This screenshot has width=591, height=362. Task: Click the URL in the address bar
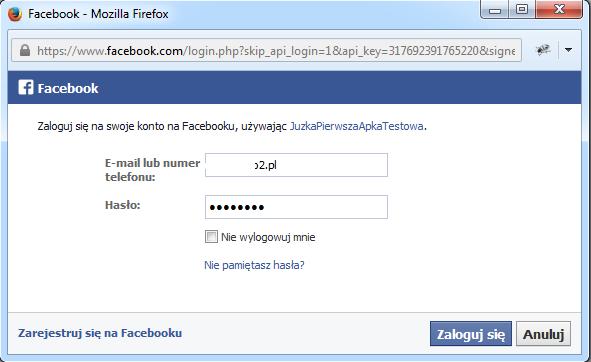[276, 51]
